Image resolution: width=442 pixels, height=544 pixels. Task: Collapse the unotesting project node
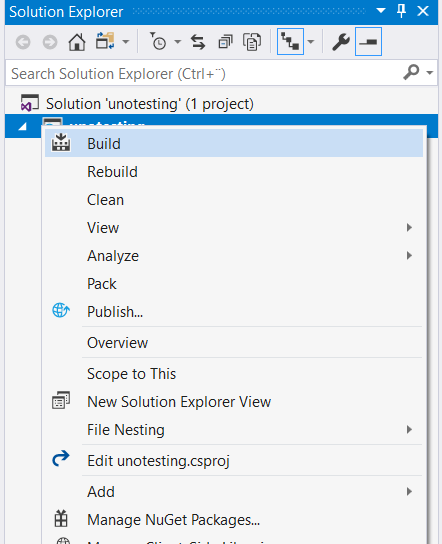click(23, 127)
